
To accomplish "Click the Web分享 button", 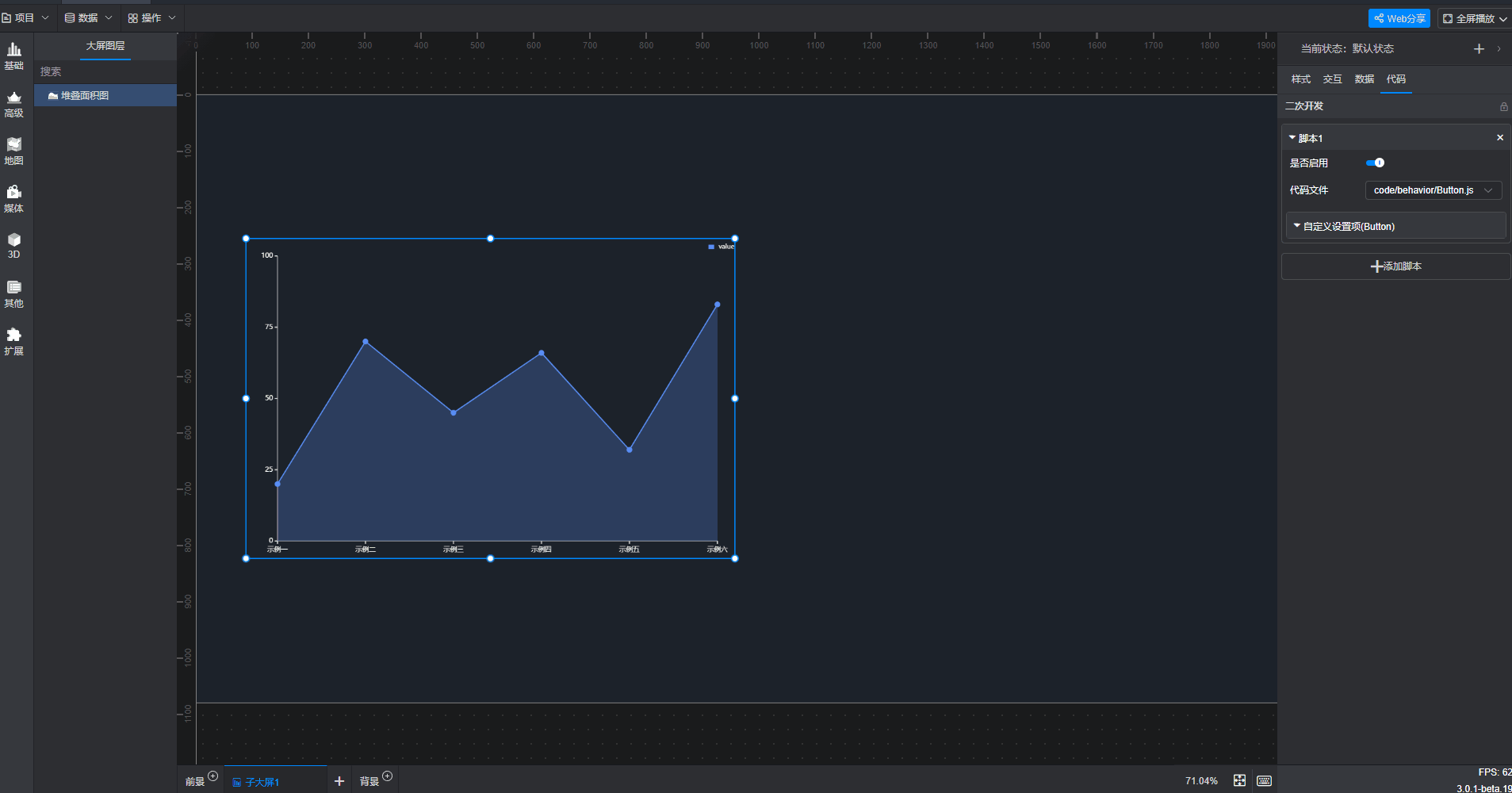I will tap(1399, 18).
